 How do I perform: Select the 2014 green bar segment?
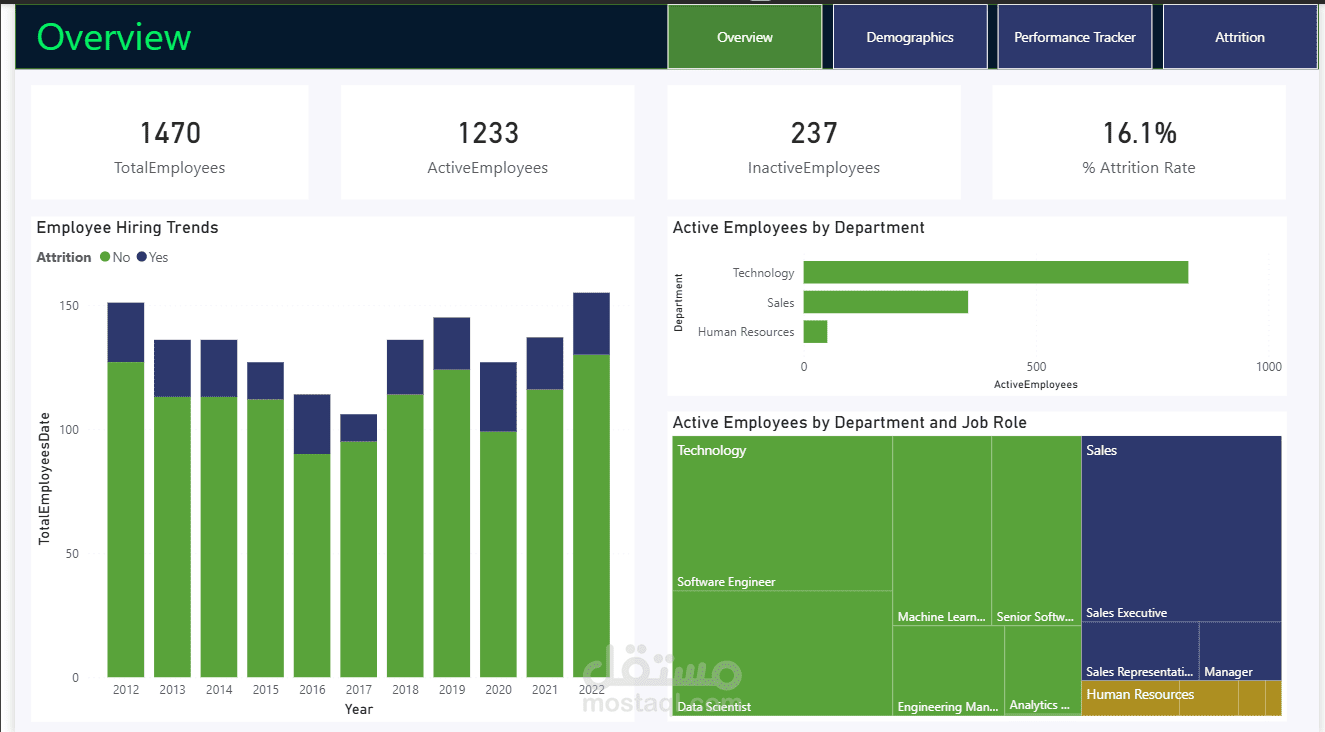(x=219, y=537)
